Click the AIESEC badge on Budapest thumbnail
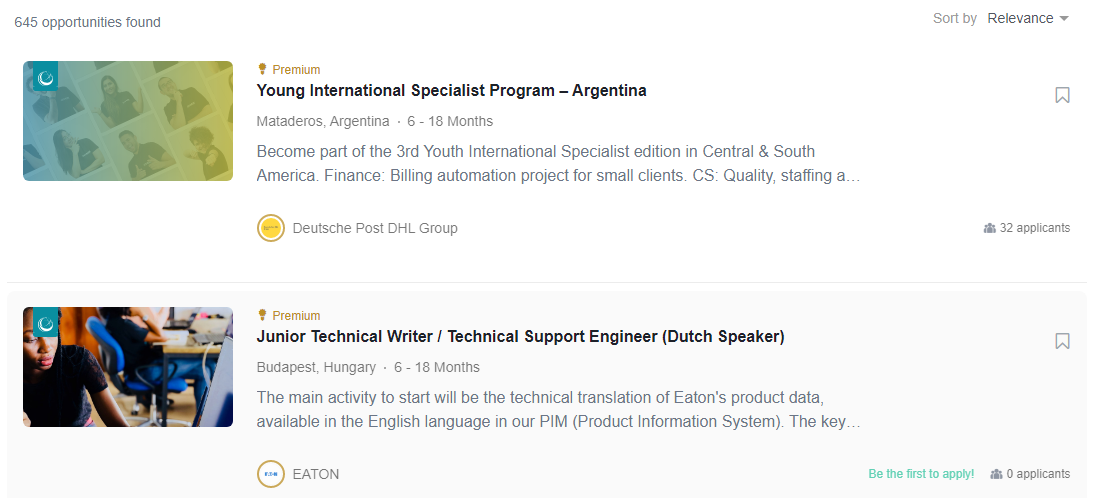 46,323
